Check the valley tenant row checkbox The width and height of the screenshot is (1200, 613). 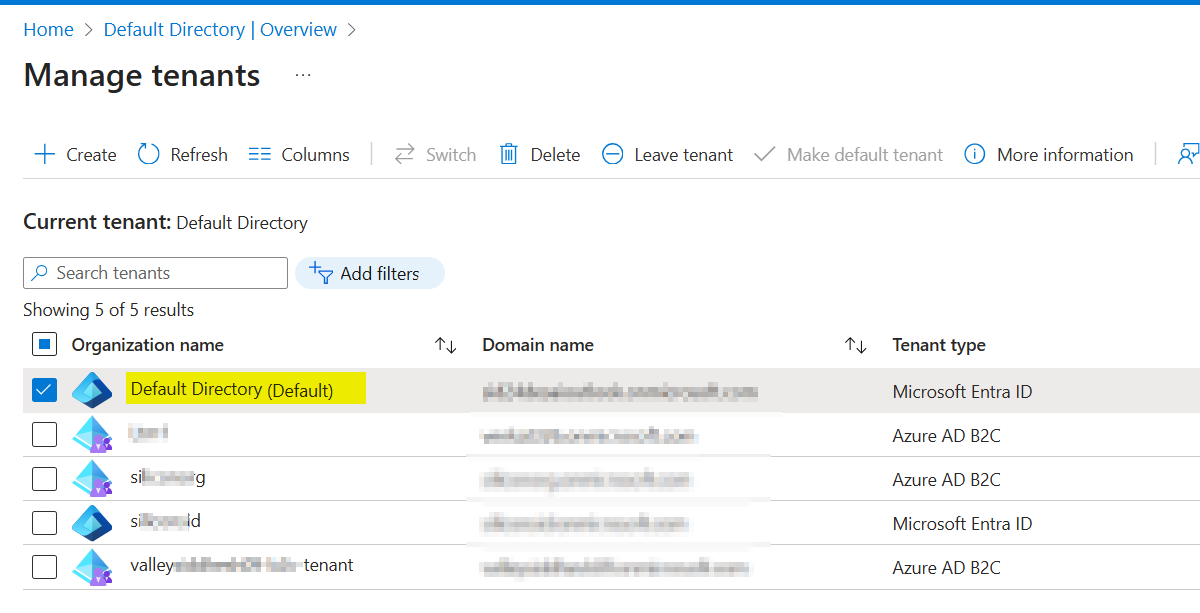point(44,567)
